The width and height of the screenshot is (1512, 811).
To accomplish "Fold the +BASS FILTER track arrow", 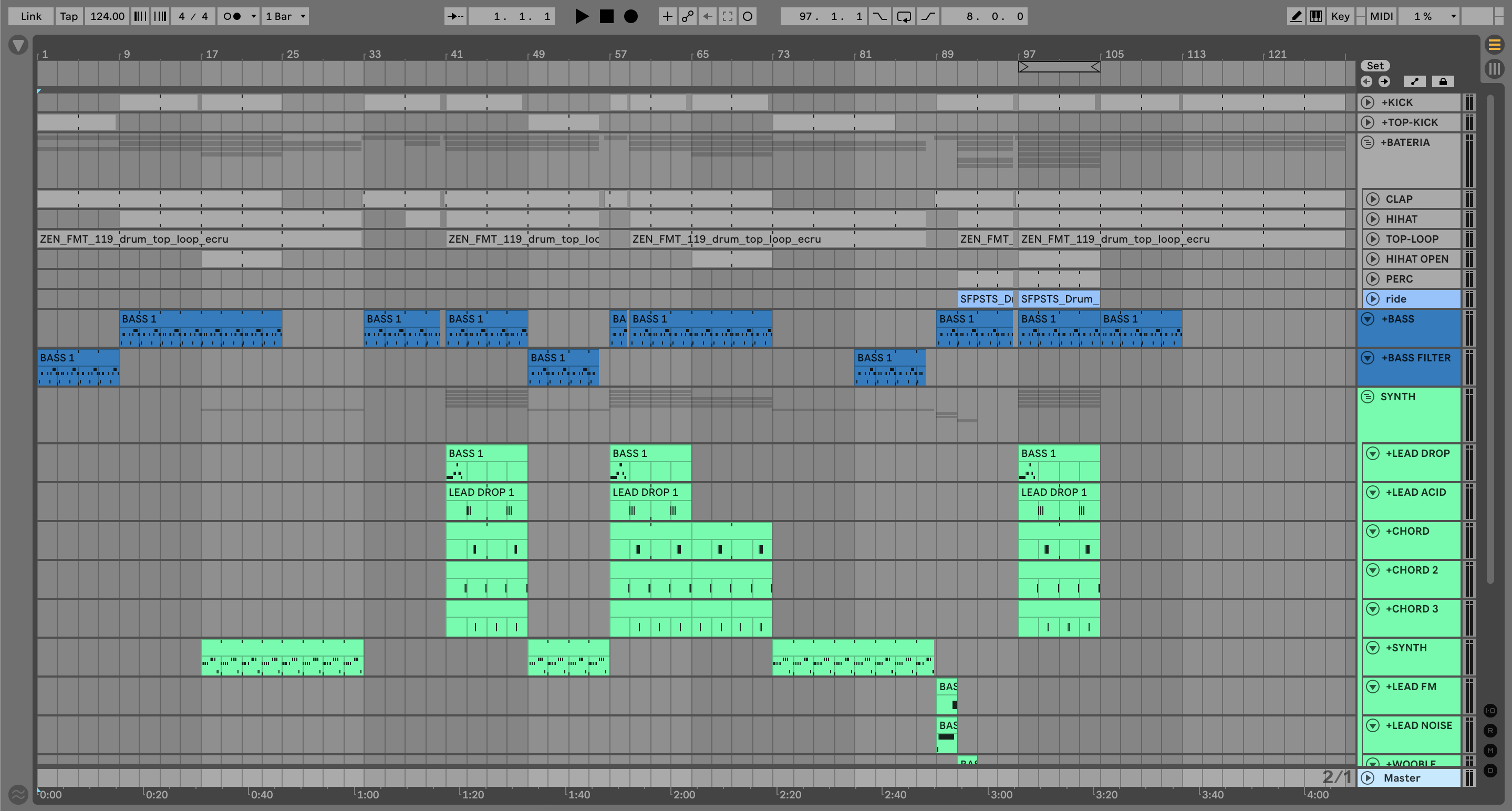I will pos(1368,357).
